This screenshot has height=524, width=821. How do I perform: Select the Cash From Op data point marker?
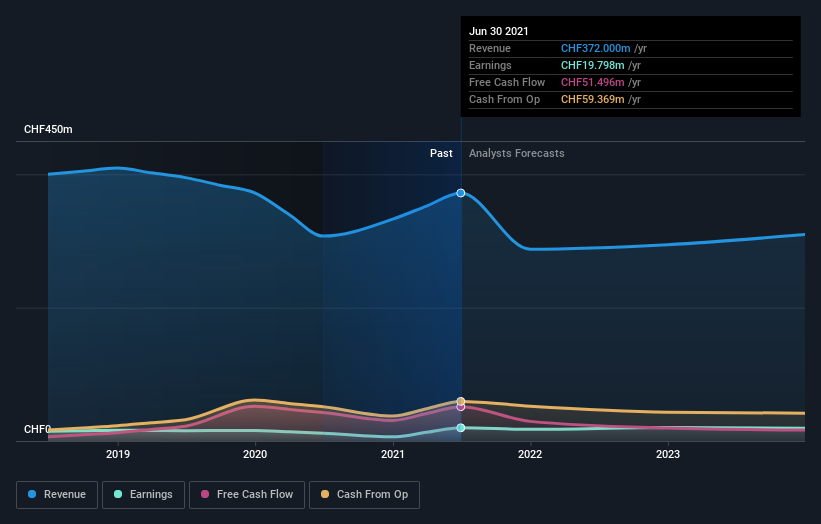[x=461, y=402]
